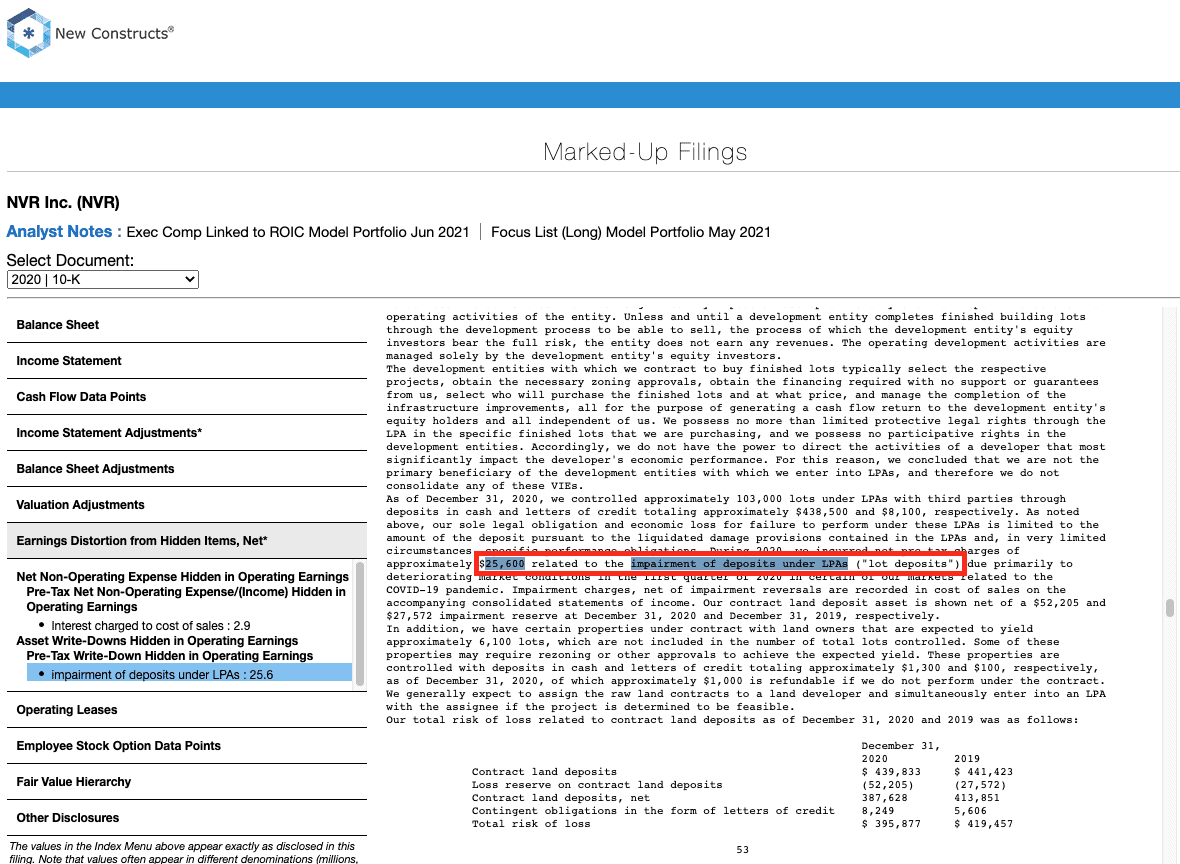The height and width of the screenshot is (864, 1180).
Task: Click the 'NVR Inc. (NVR)' company heading
Action: (x=63, y=202)
